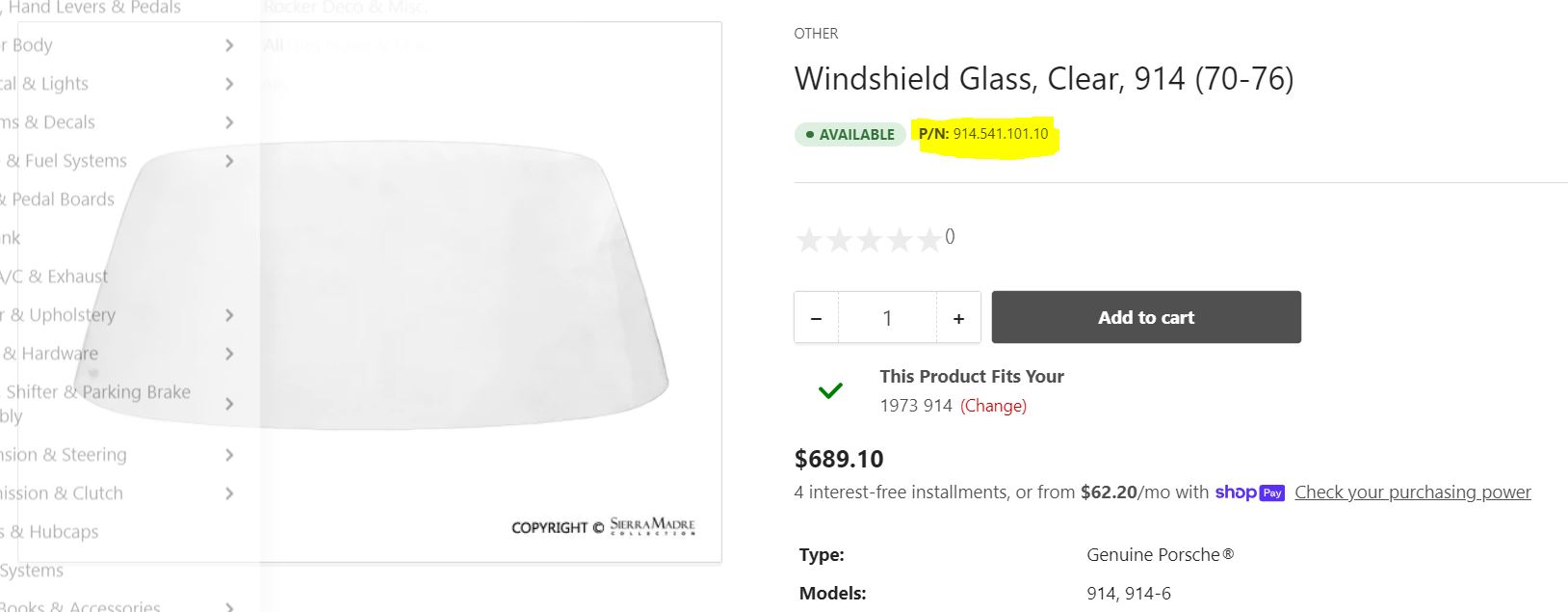The width and height of the screenshot is (1568, 612).
Task: Open the Shifter & Parking Brake category
Action: [x=97, y=392]
